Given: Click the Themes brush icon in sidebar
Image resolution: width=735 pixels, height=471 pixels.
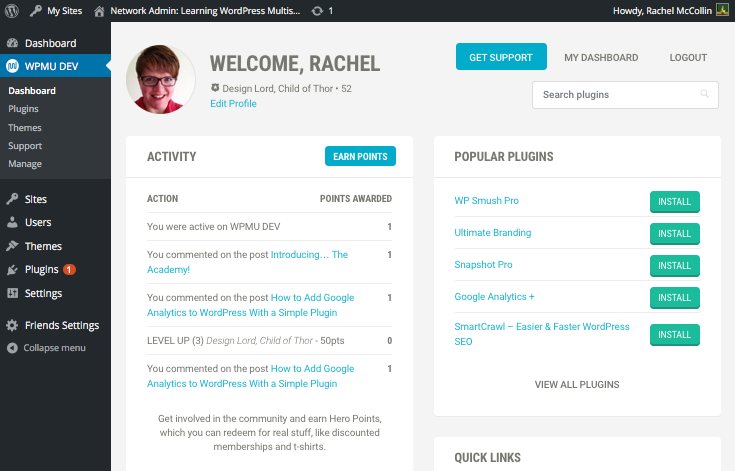Looking at the screenshot, I should (13, 246).
